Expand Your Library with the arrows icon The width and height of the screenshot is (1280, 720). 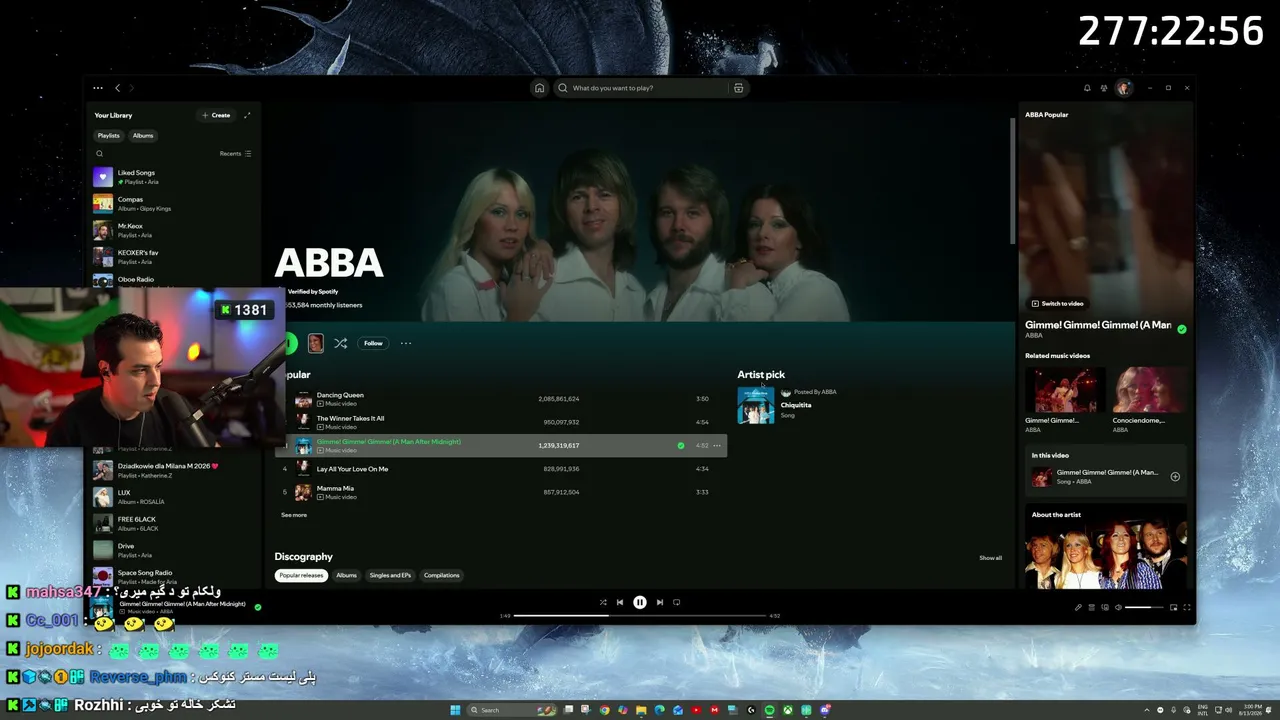coord(247,115)
